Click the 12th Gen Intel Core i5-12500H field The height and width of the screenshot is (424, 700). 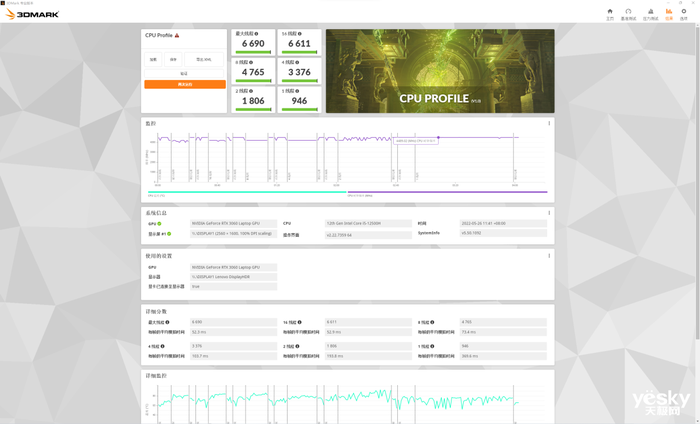368,223
